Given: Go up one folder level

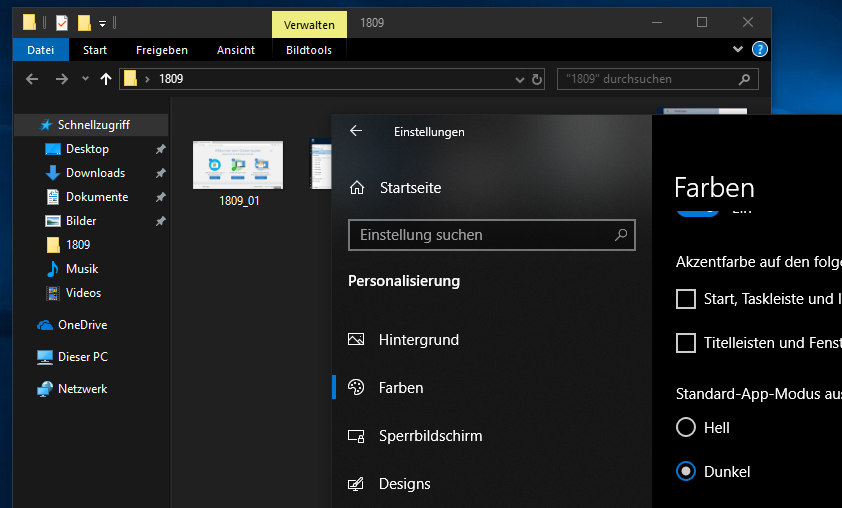Looking at the screenshot, I should point(106,79).
